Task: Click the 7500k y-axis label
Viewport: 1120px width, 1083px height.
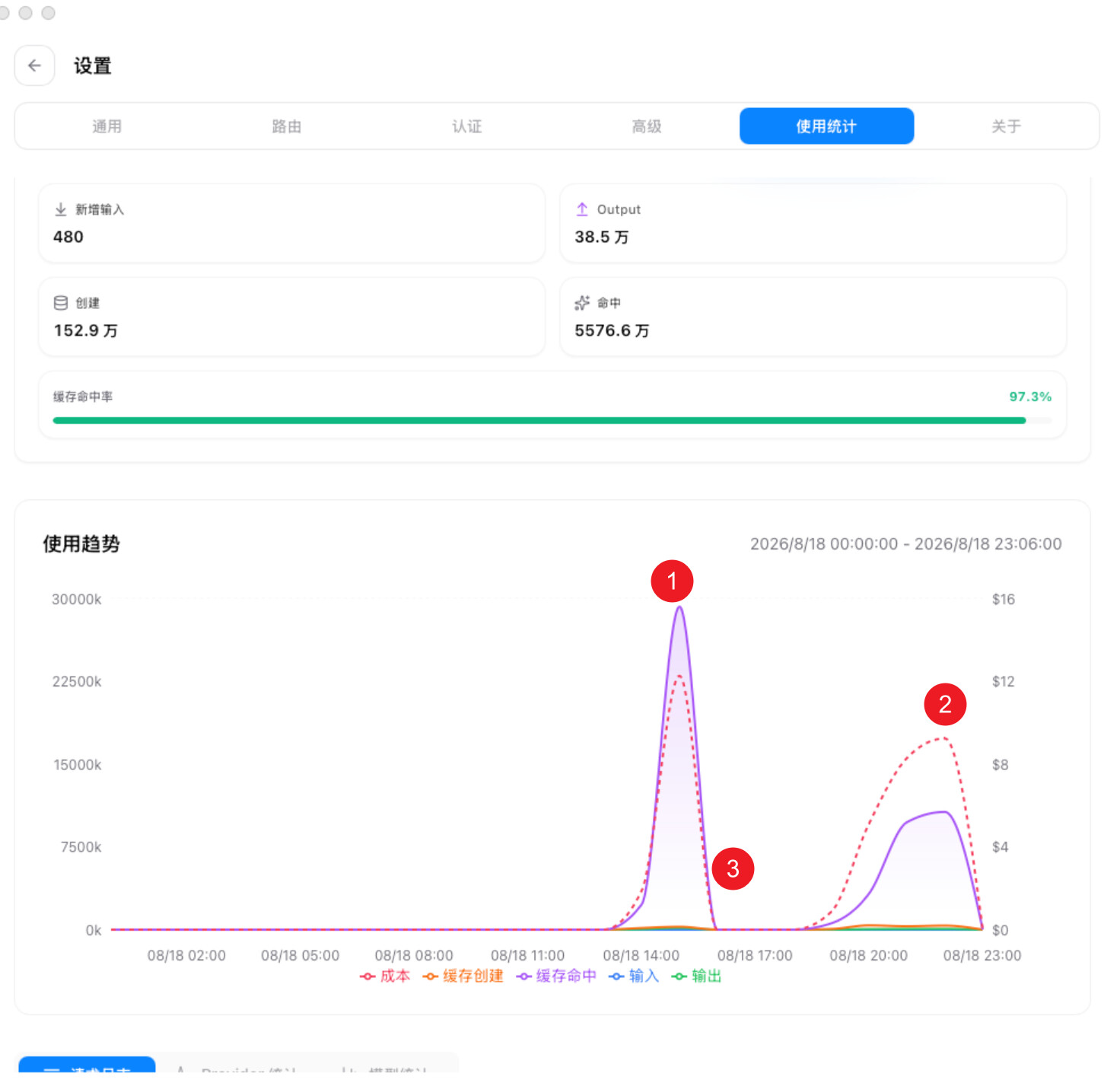Action: tap(81, 847)
